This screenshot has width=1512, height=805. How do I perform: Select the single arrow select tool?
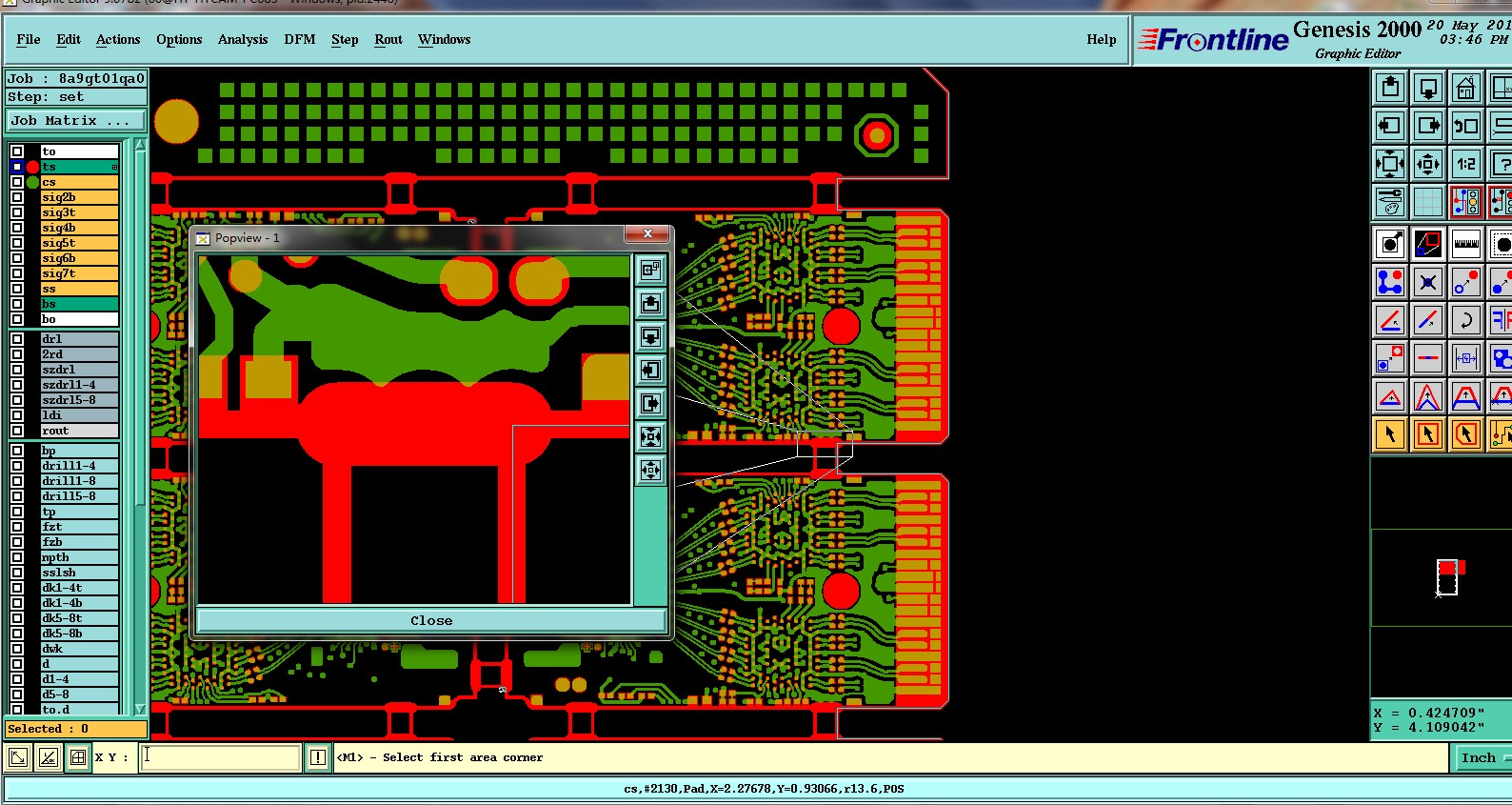click(1390, 434)
